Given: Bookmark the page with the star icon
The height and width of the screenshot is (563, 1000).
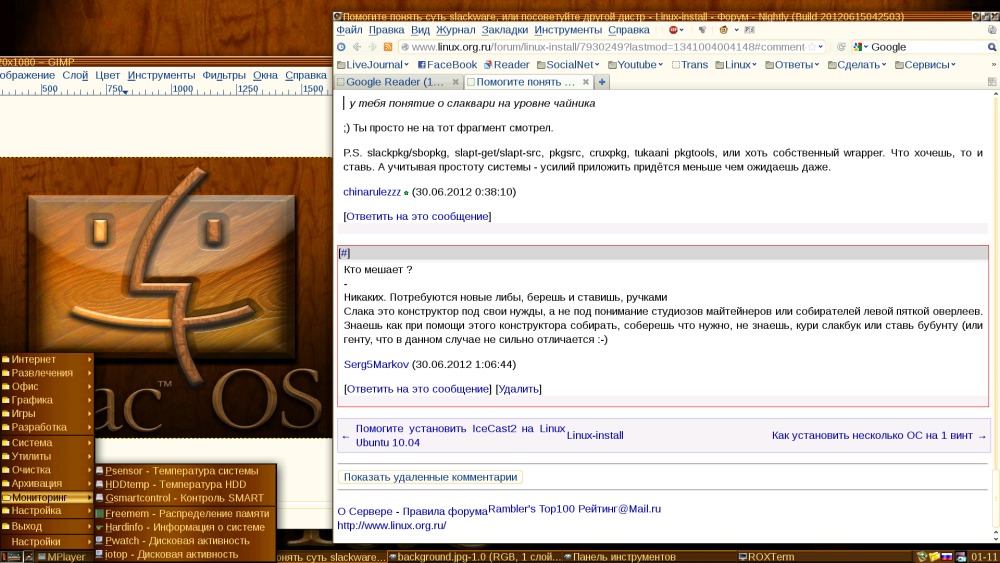Looking at the screenshot, I should [812, 47].
